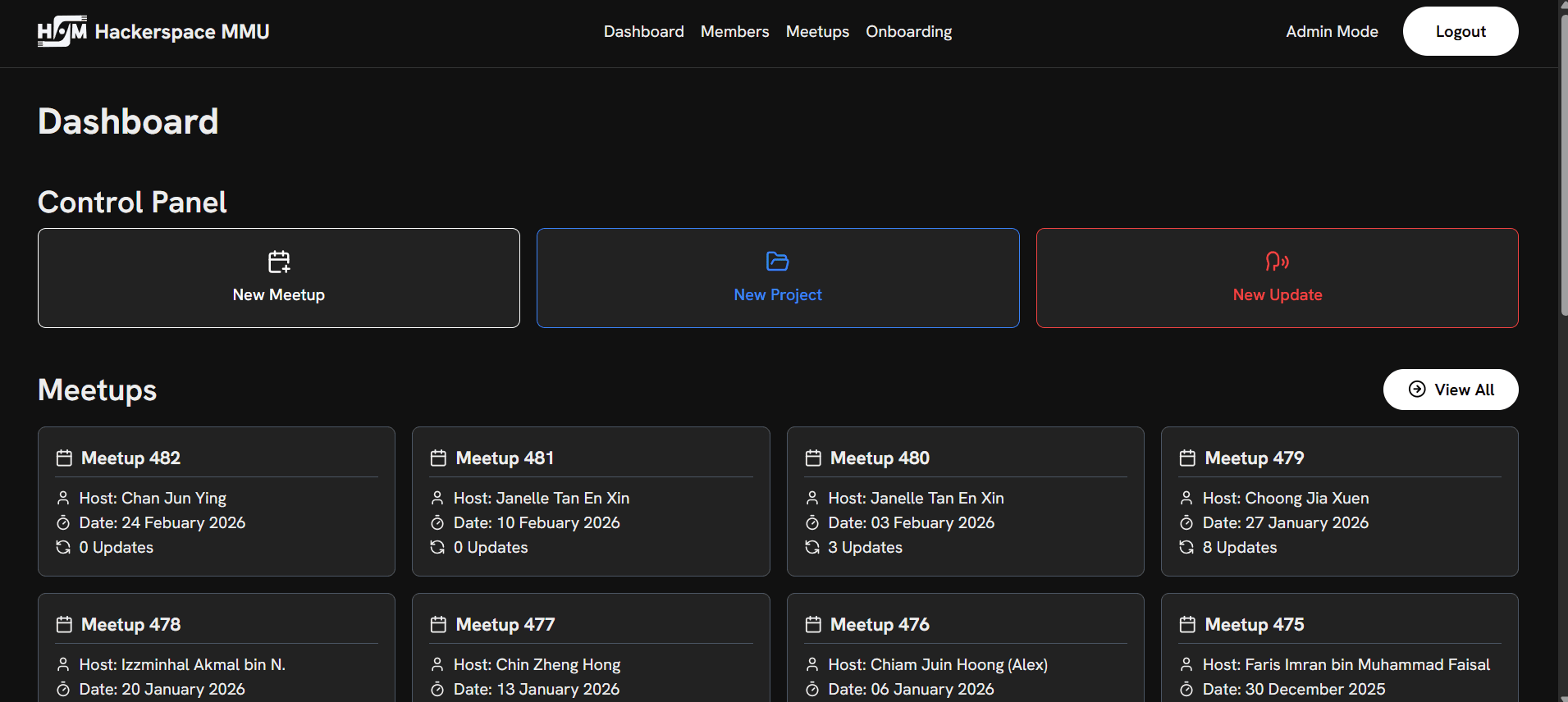Screen dimensions: 1568x702
Task: Toggle Admin Mode in the header
Action: (x=1332, y=31)
